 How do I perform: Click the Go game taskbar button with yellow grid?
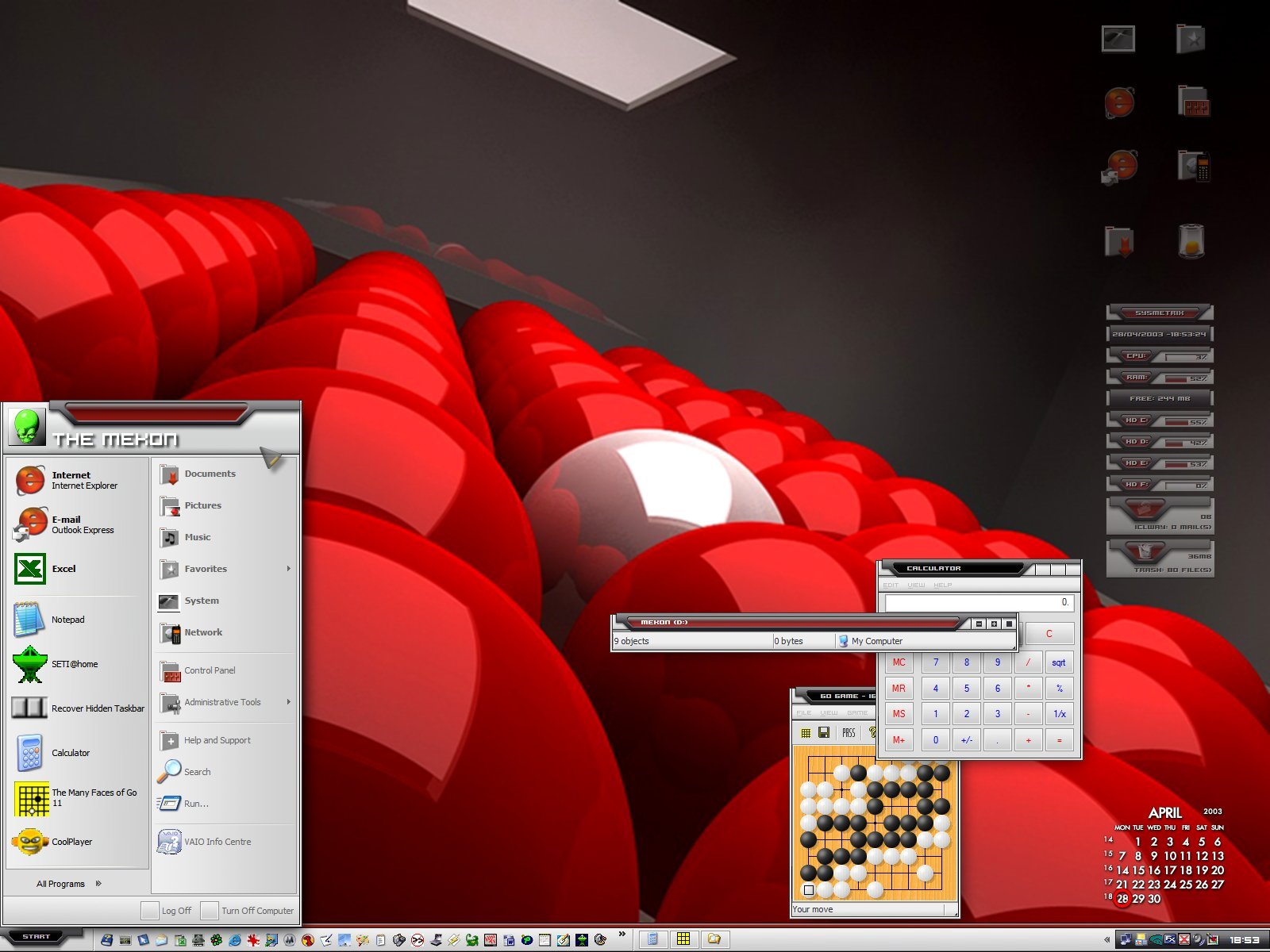click(x=683, y=939)
